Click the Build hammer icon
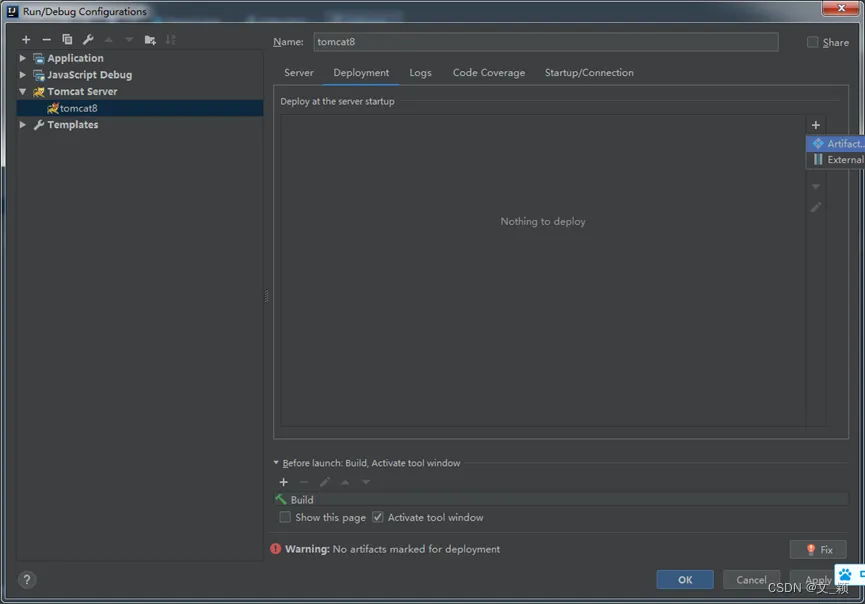Image resolution: width=865 pixels, height=604 pixels. [281, 499]
